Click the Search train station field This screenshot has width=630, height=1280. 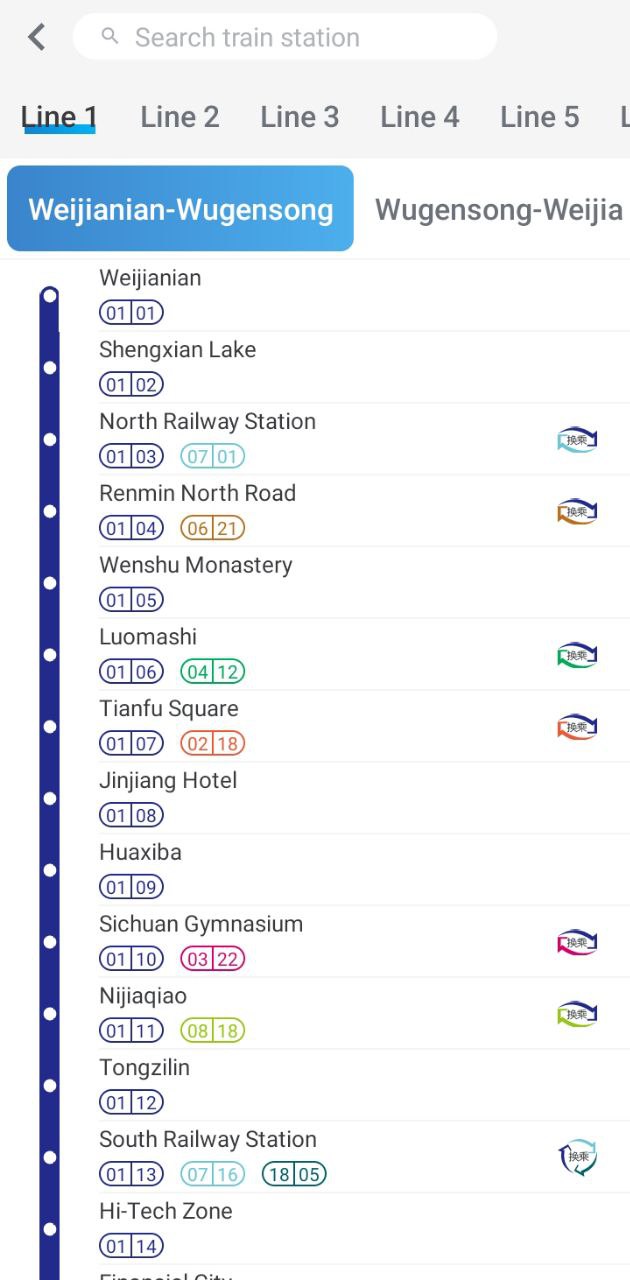tap(285, 37)
